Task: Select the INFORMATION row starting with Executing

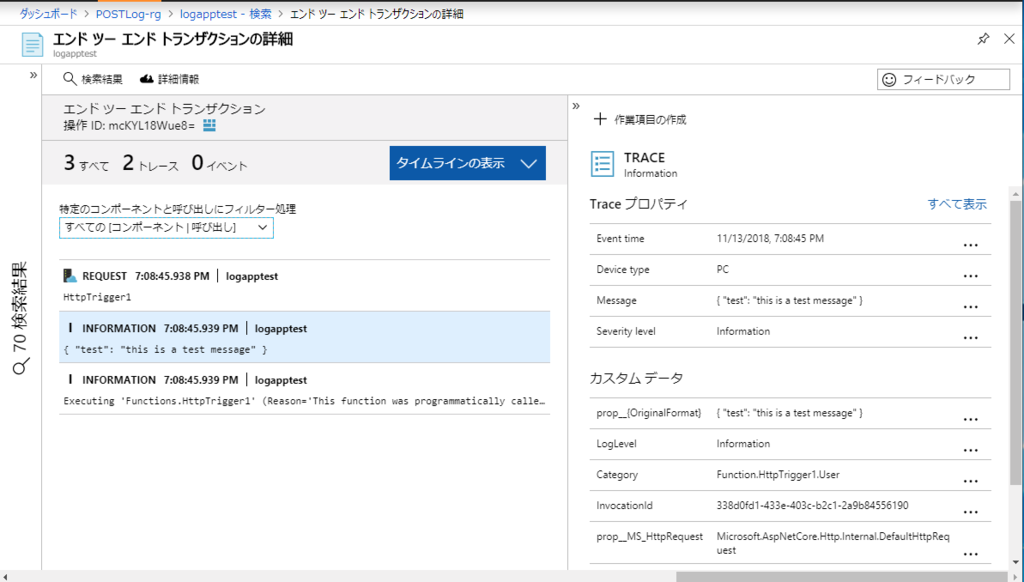Action: pos(304,389)
